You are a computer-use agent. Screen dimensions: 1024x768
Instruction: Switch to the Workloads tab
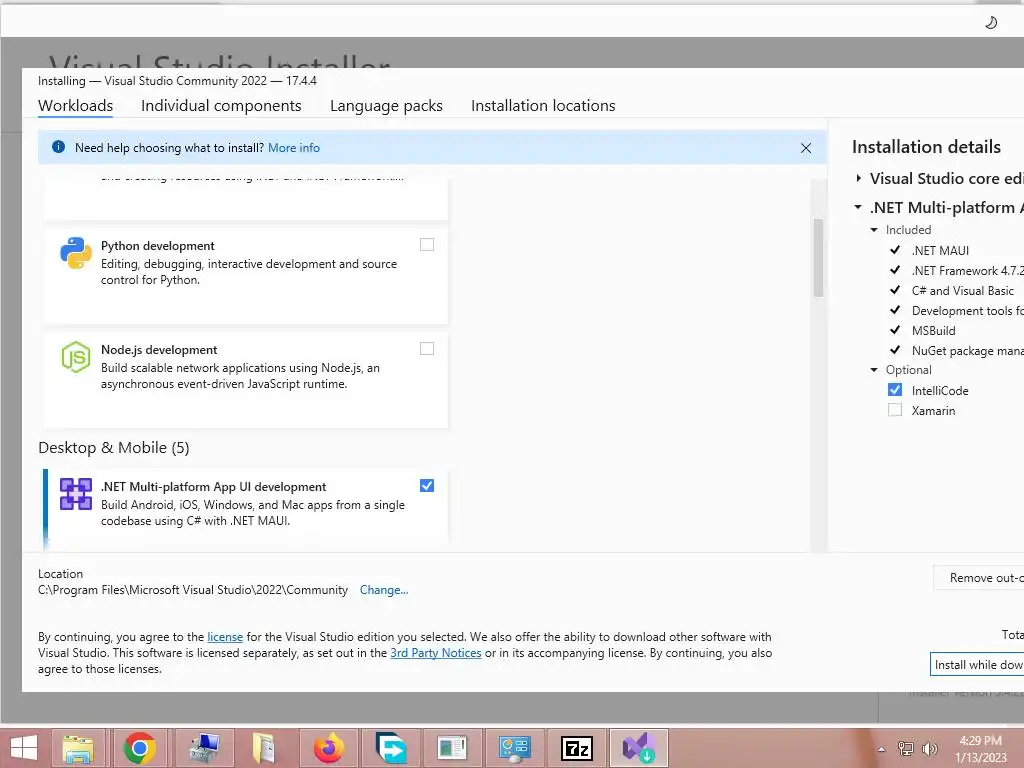[x=75, y=106]
